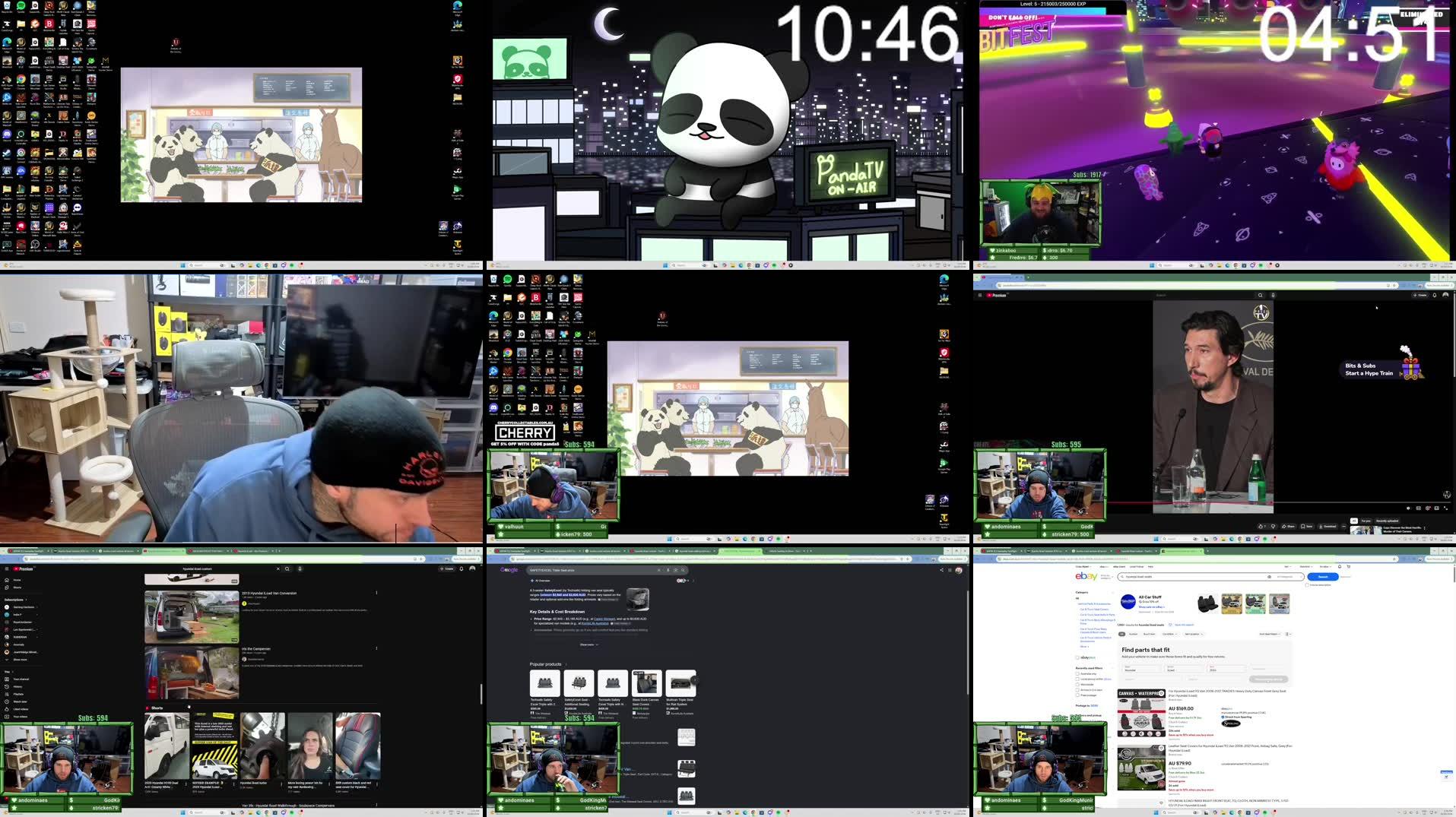Open History in YouTube sidebar
The width and height of the screenshot is (1456, 817).
(15, 686)
